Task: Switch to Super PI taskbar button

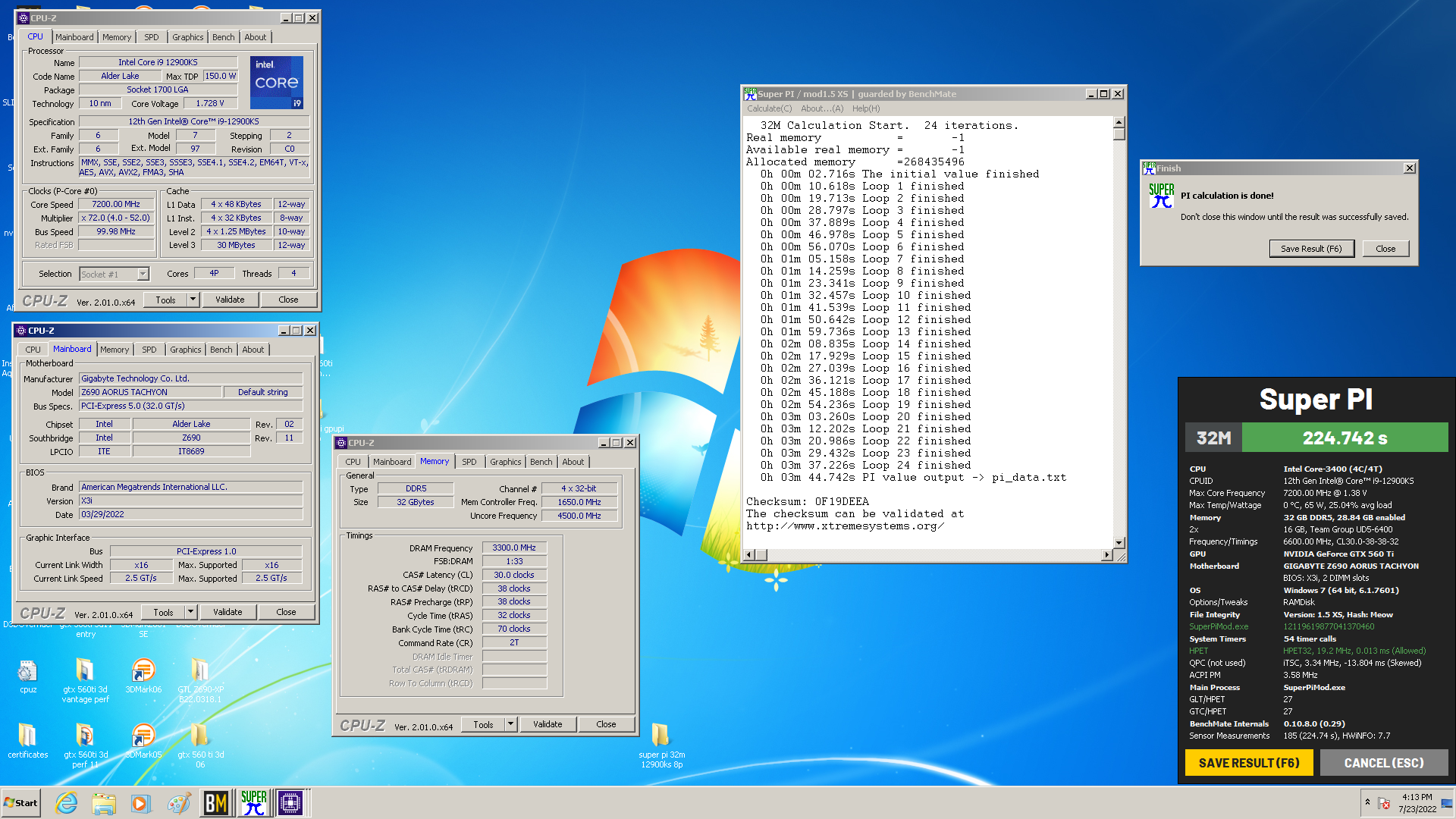Action: [x=253, y=803]
